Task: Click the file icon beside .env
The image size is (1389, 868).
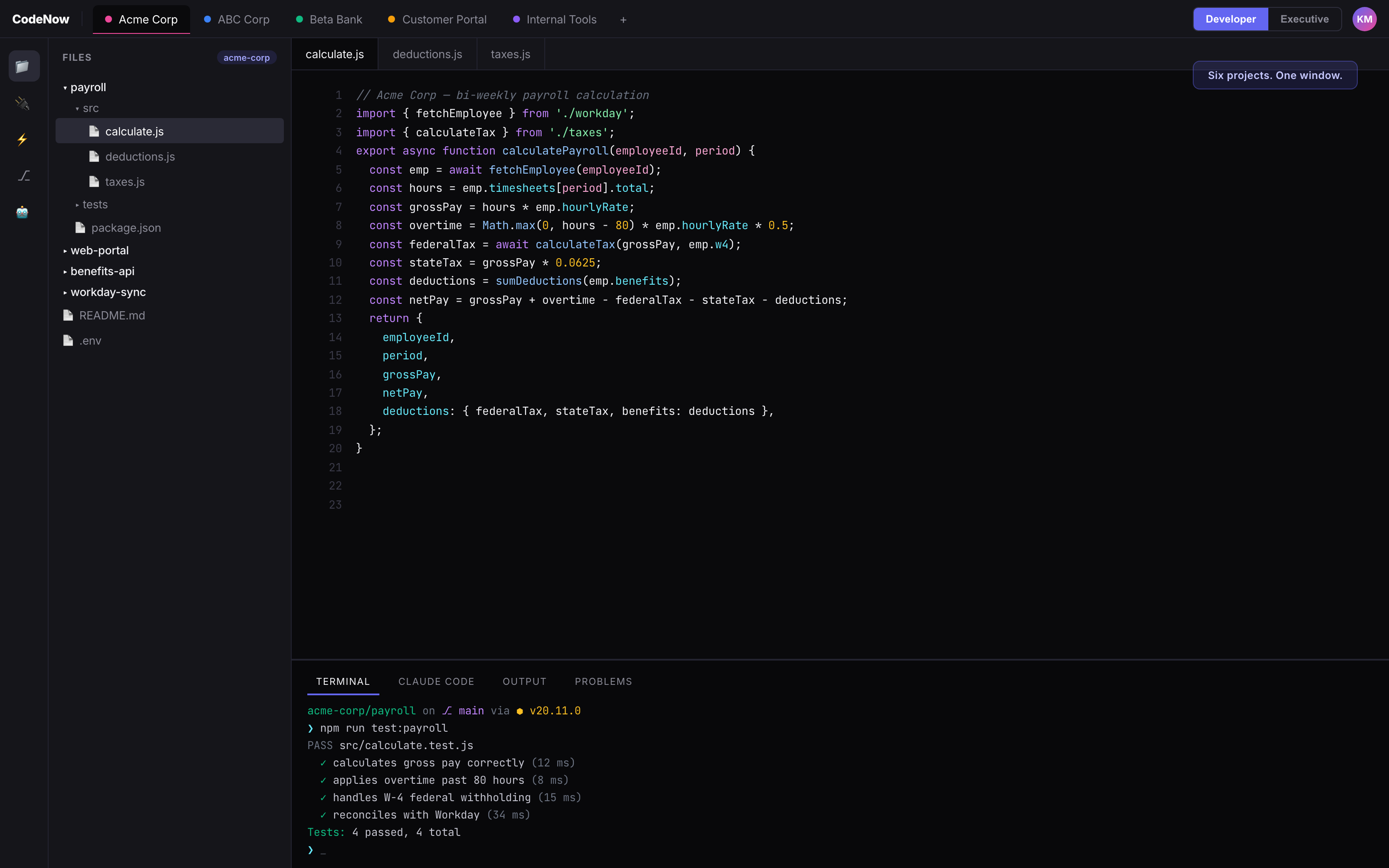Action: tap(68, 340)
